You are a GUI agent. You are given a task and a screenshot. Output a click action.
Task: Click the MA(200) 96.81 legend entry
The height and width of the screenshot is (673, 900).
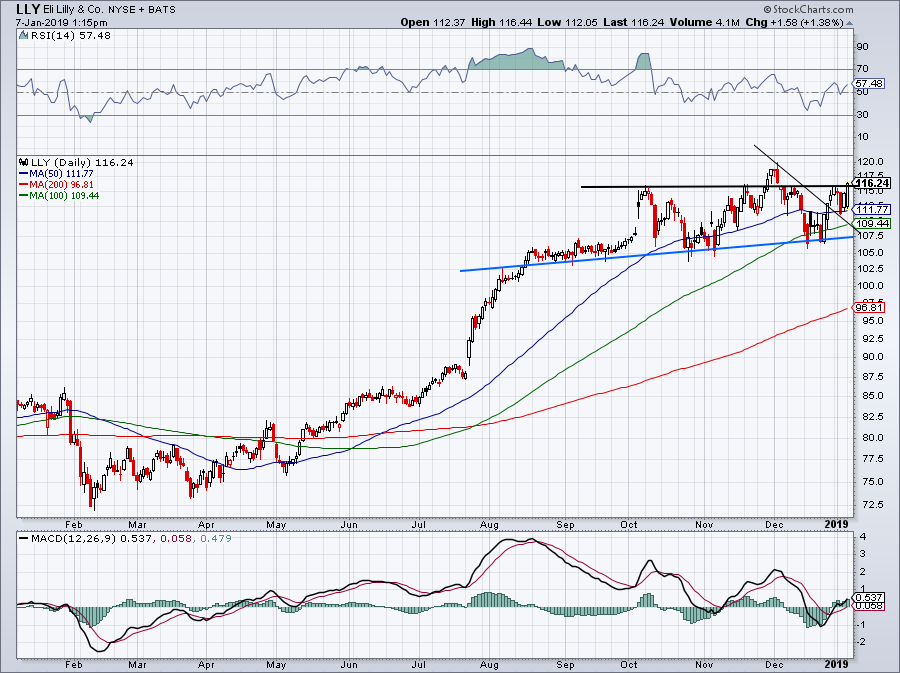[56, 185]
